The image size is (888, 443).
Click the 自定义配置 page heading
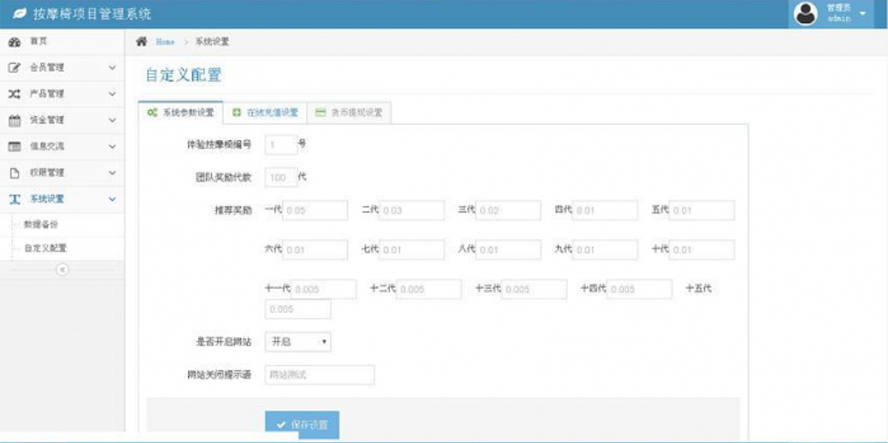coord(183,75)
